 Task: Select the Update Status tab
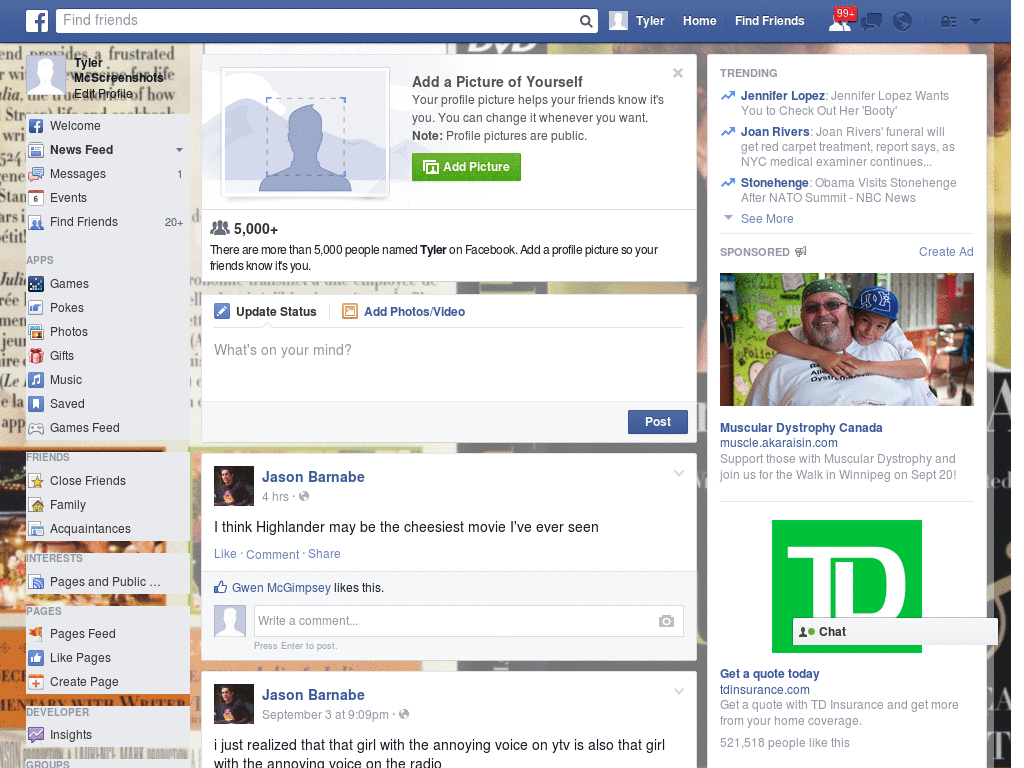266,312
